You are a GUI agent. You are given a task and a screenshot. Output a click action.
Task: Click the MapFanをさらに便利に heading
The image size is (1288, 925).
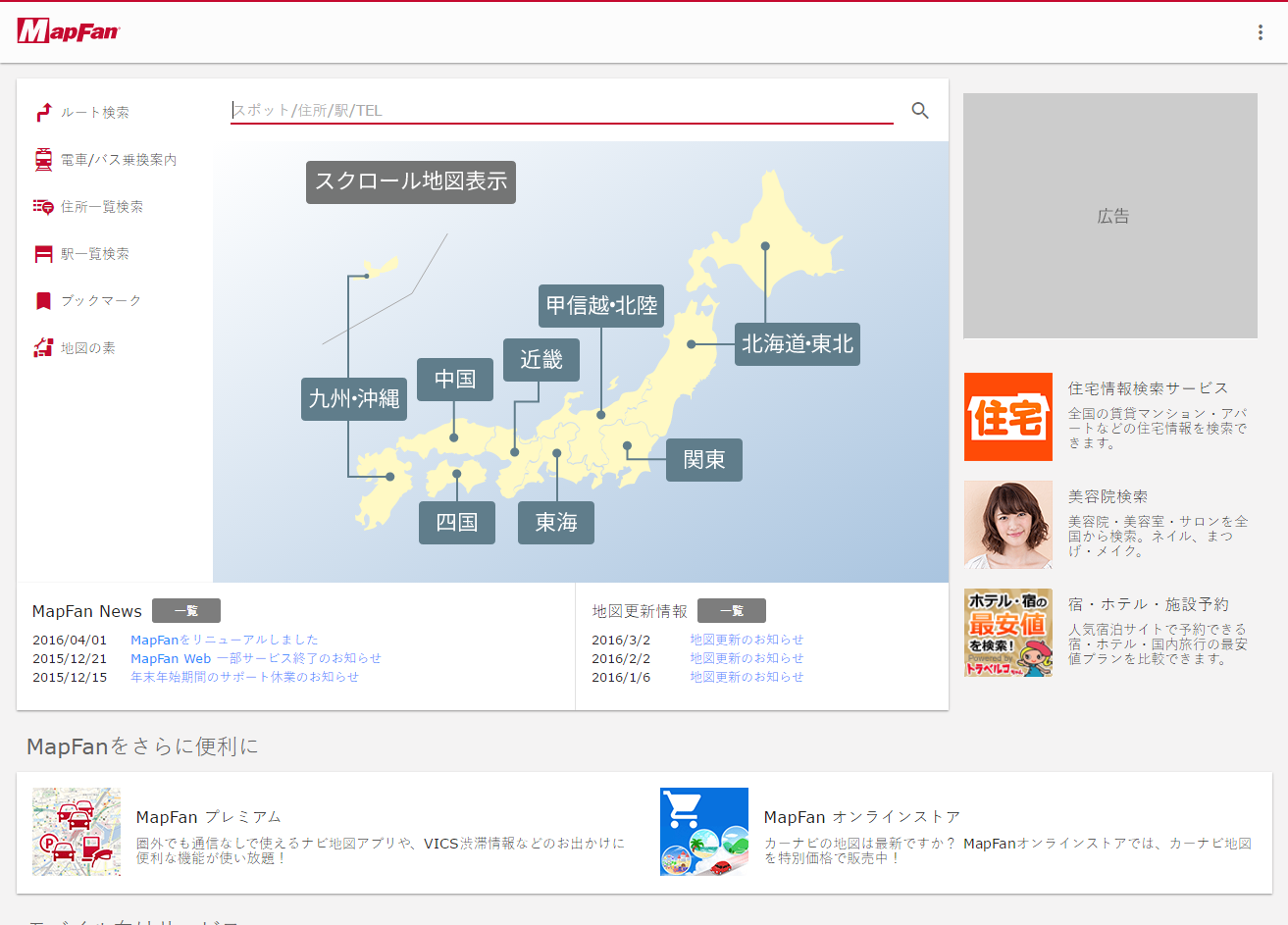pyautogui.click(x=143, y=746)
